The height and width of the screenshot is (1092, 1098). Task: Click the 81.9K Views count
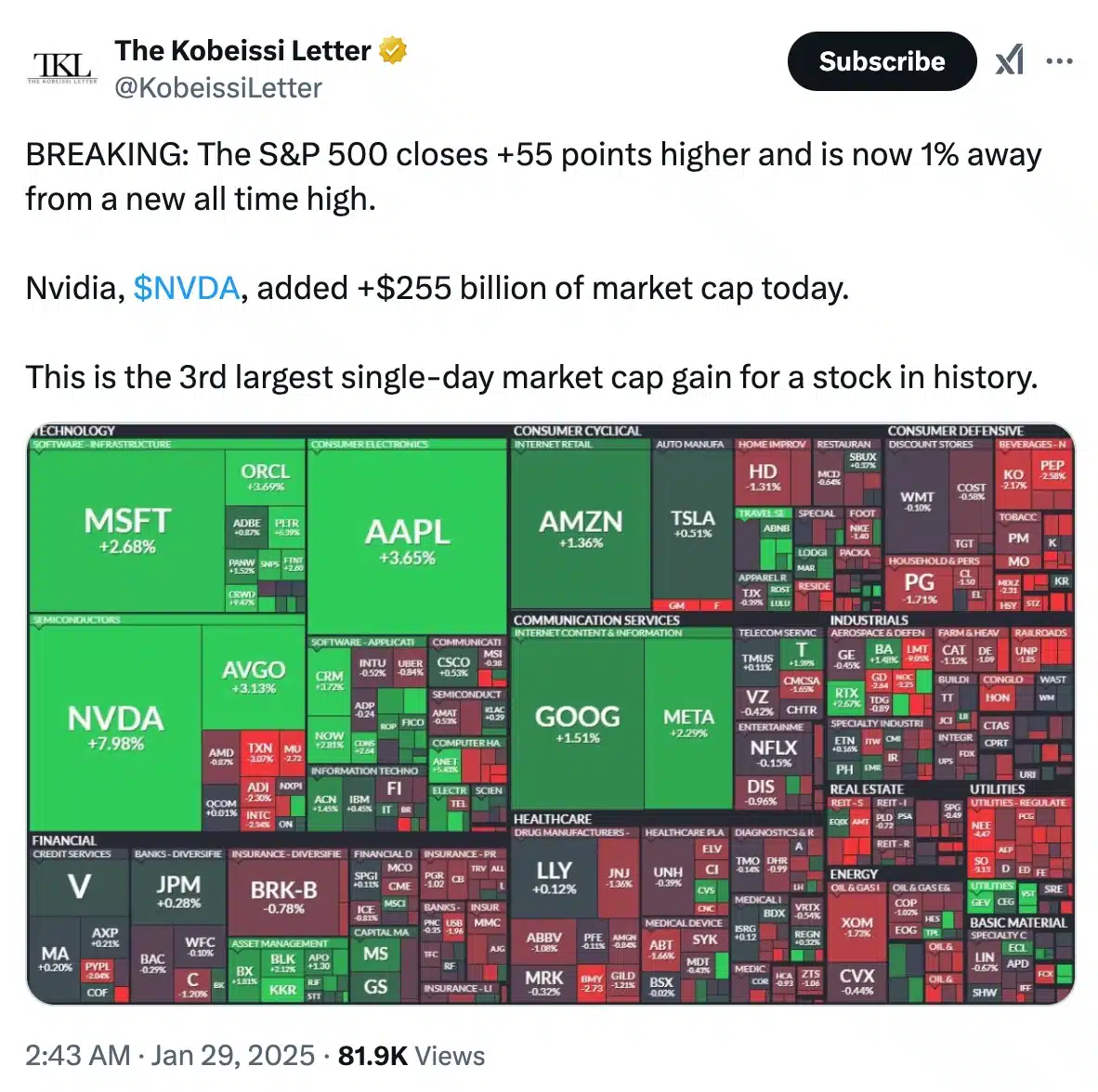411,1056
